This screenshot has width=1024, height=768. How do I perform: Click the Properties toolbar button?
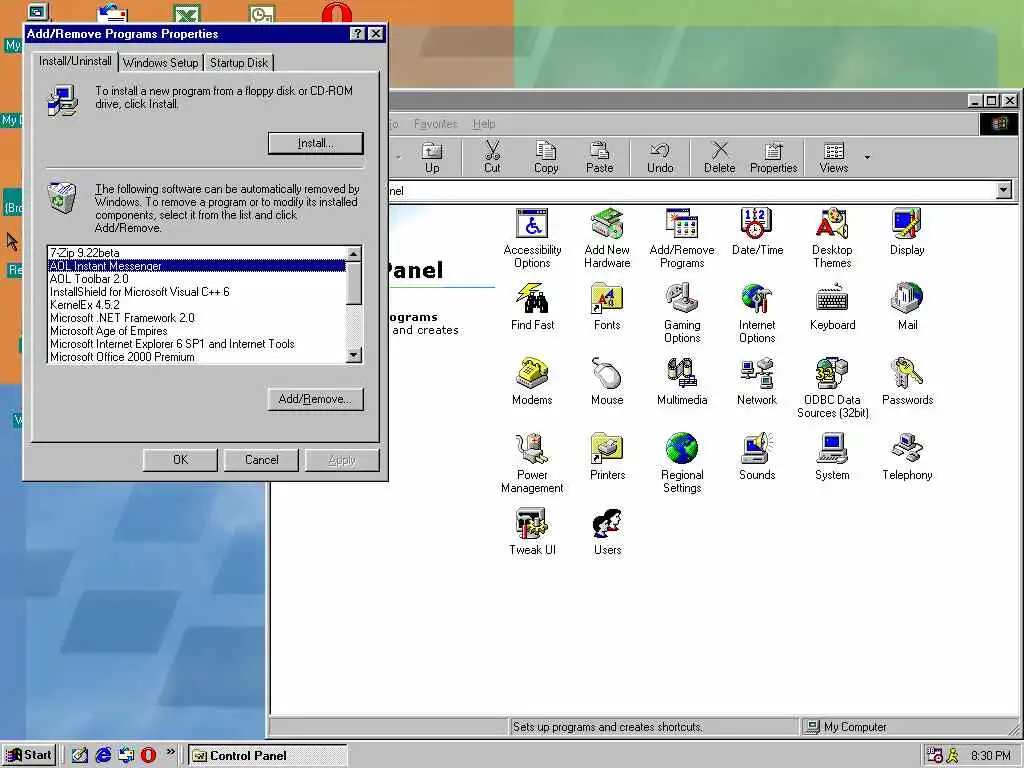(774, 157)
